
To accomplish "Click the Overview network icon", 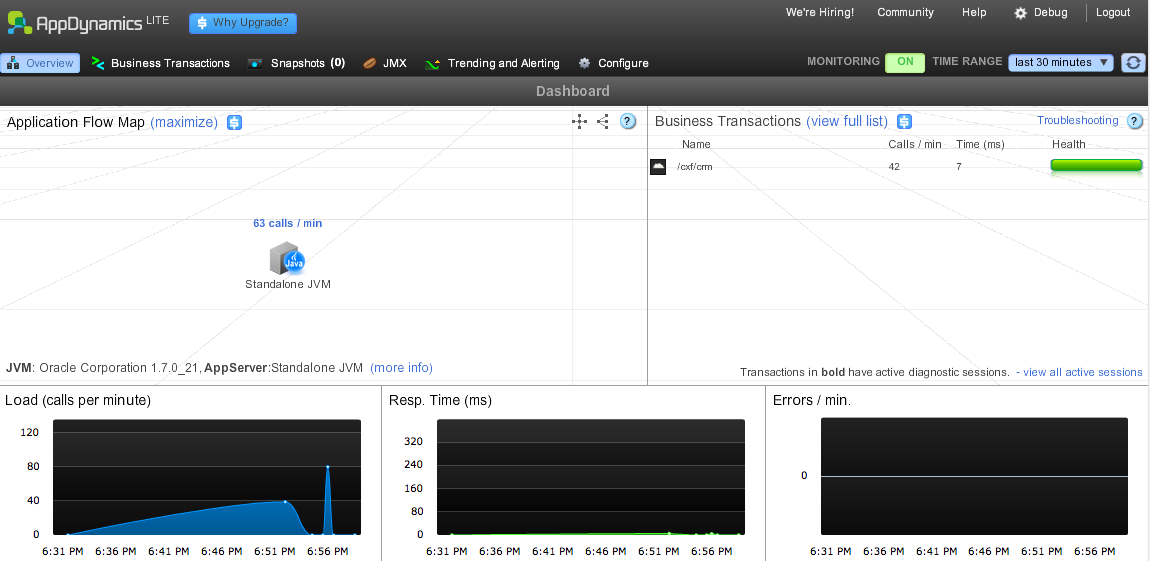I will pos(12,63).
